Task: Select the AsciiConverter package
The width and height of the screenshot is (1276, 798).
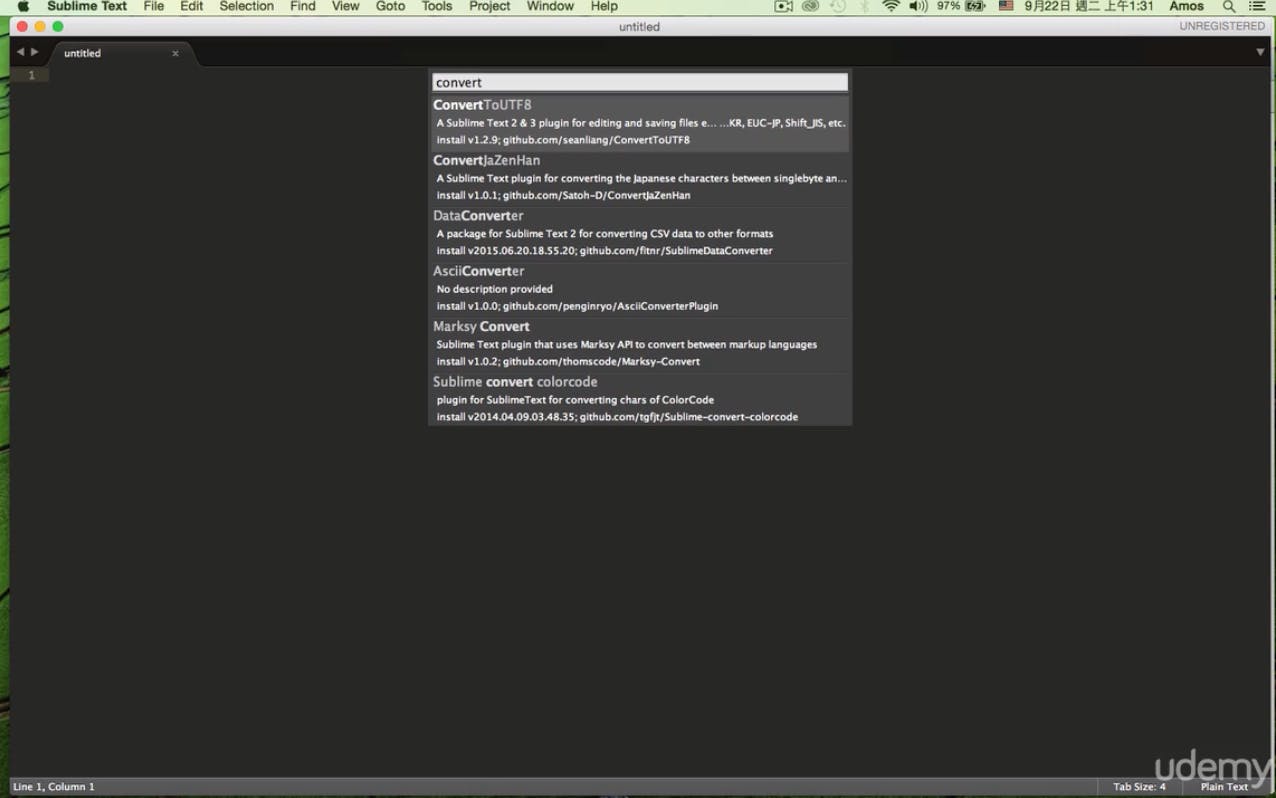Action: pos(640,289)
